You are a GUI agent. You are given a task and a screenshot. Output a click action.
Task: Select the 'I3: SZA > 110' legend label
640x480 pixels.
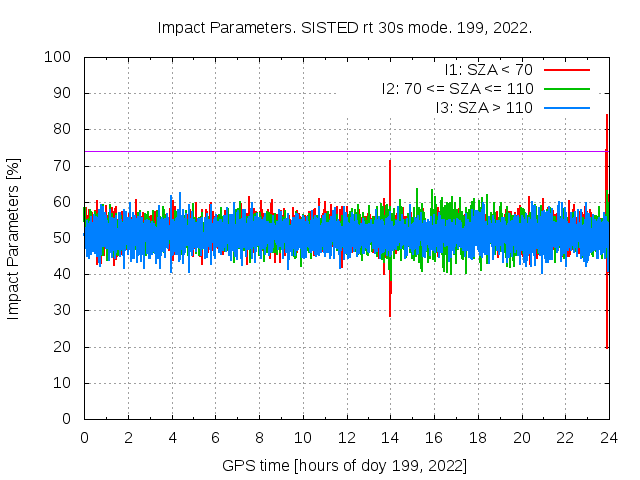[484, 107]
